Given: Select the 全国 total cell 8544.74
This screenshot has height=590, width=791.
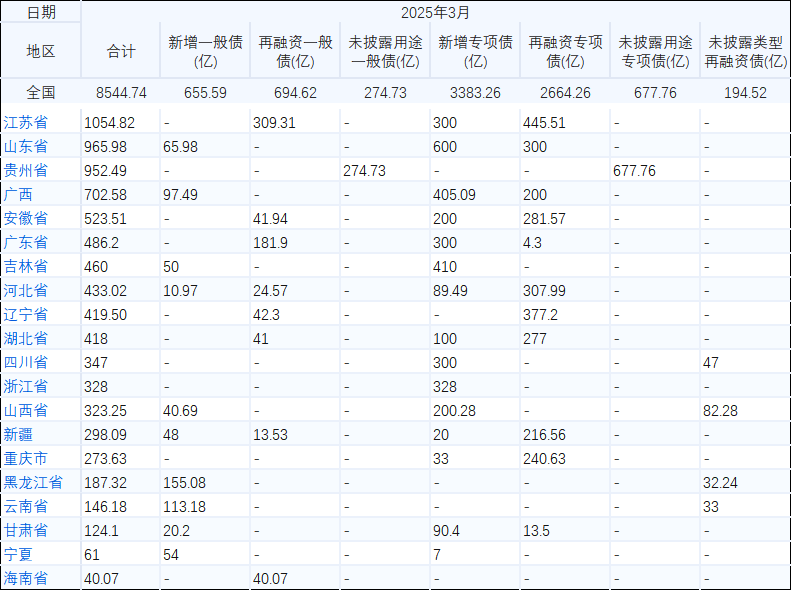Looking at the screenshot, I should point(121,93).
